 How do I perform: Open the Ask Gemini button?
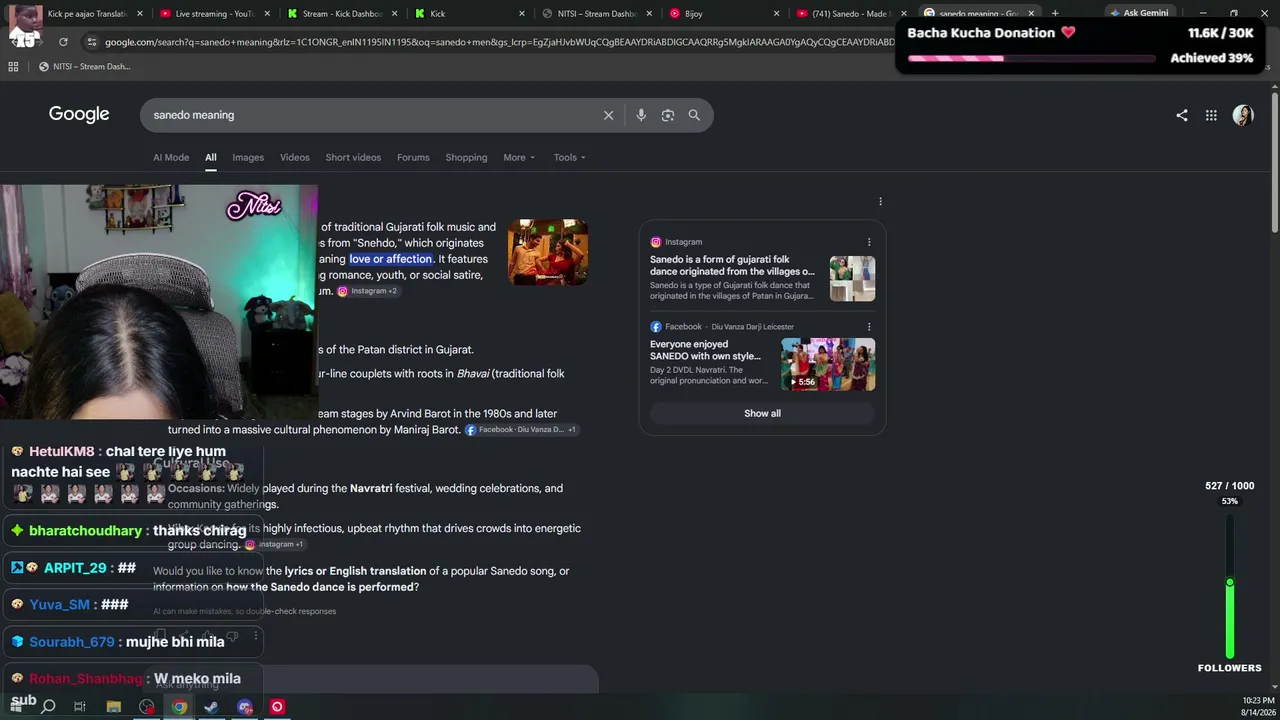(1139, 14)
